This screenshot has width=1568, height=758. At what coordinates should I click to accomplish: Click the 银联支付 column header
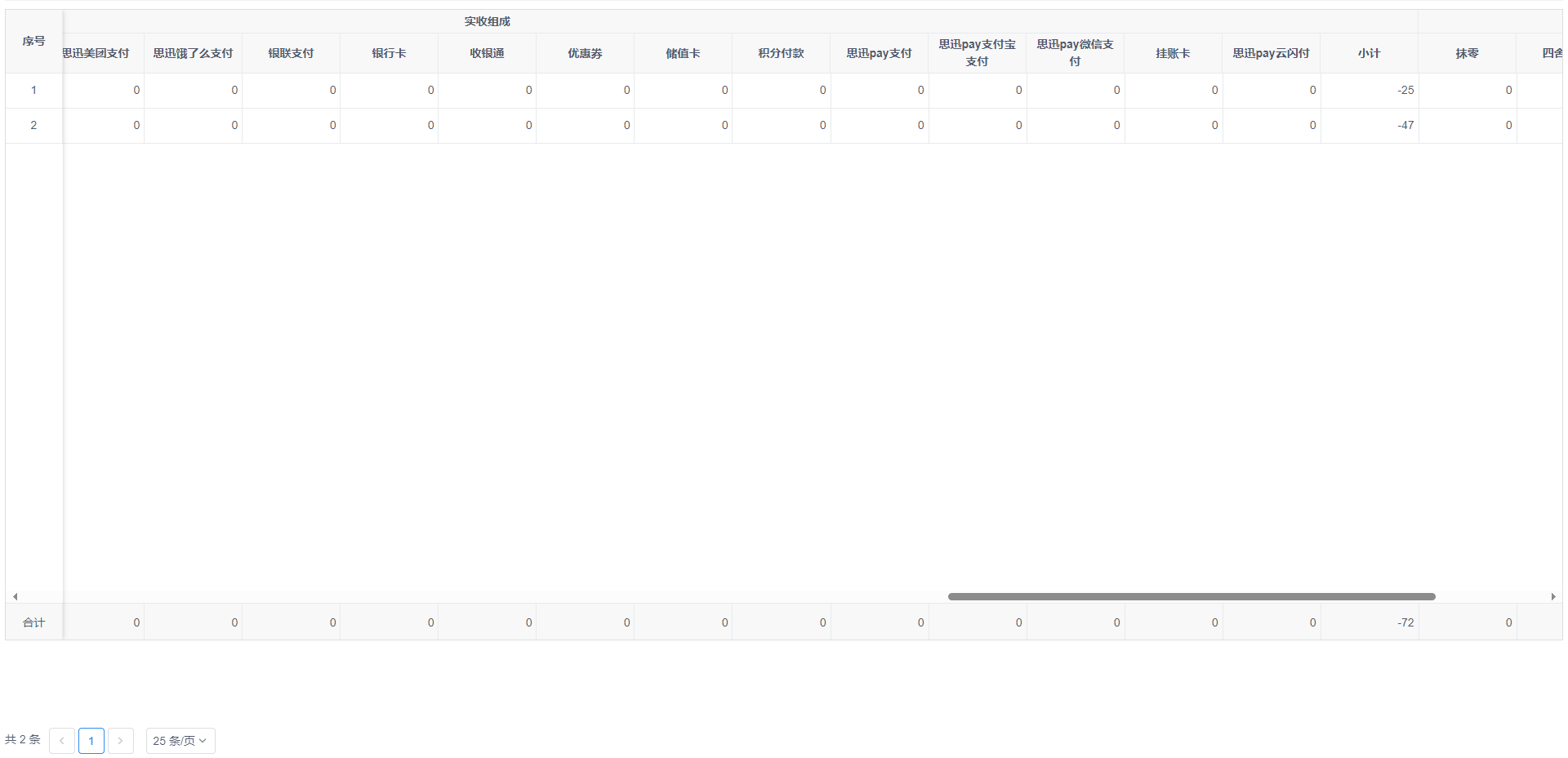292,53
